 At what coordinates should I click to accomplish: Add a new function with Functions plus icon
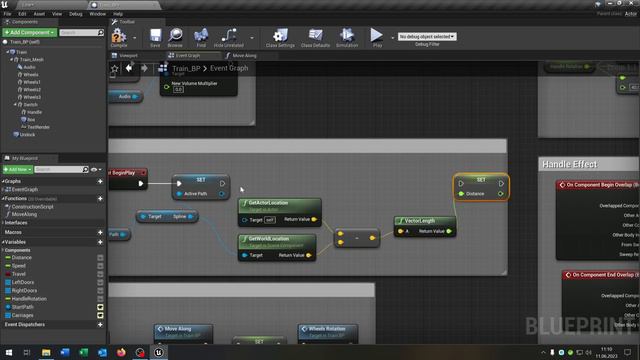tap(100, 198)
